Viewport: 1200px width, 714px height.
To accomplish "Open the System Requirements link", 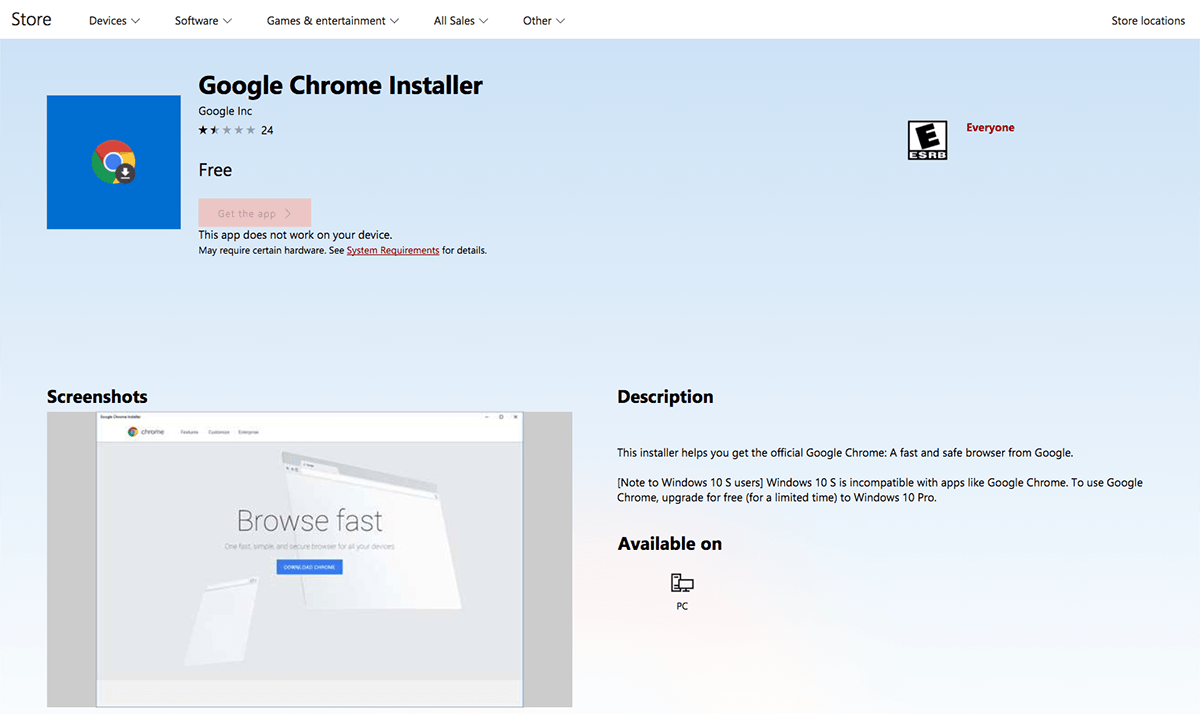I will tap(392, 250).
